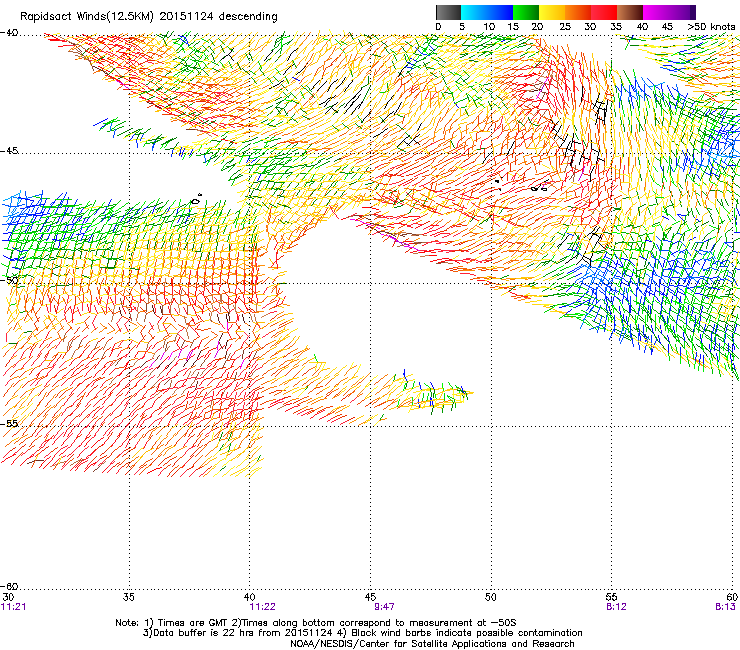Image resolution: width=740 pixels, height=650 pixels.
Task: Click the '55' longitude label on bottom axis
Action: (x=611, y=597)
